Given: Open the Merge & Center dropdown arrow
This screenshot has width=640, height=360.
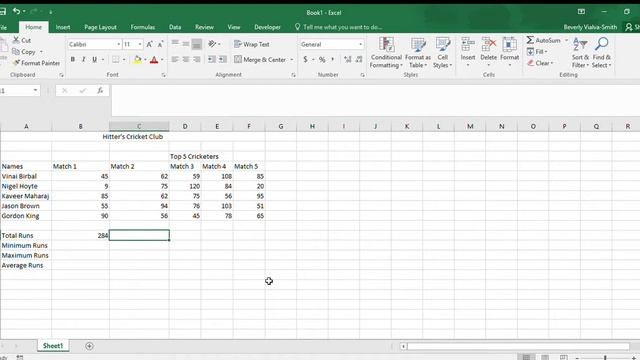Looking at the screenshot, I should click(292, 60).
